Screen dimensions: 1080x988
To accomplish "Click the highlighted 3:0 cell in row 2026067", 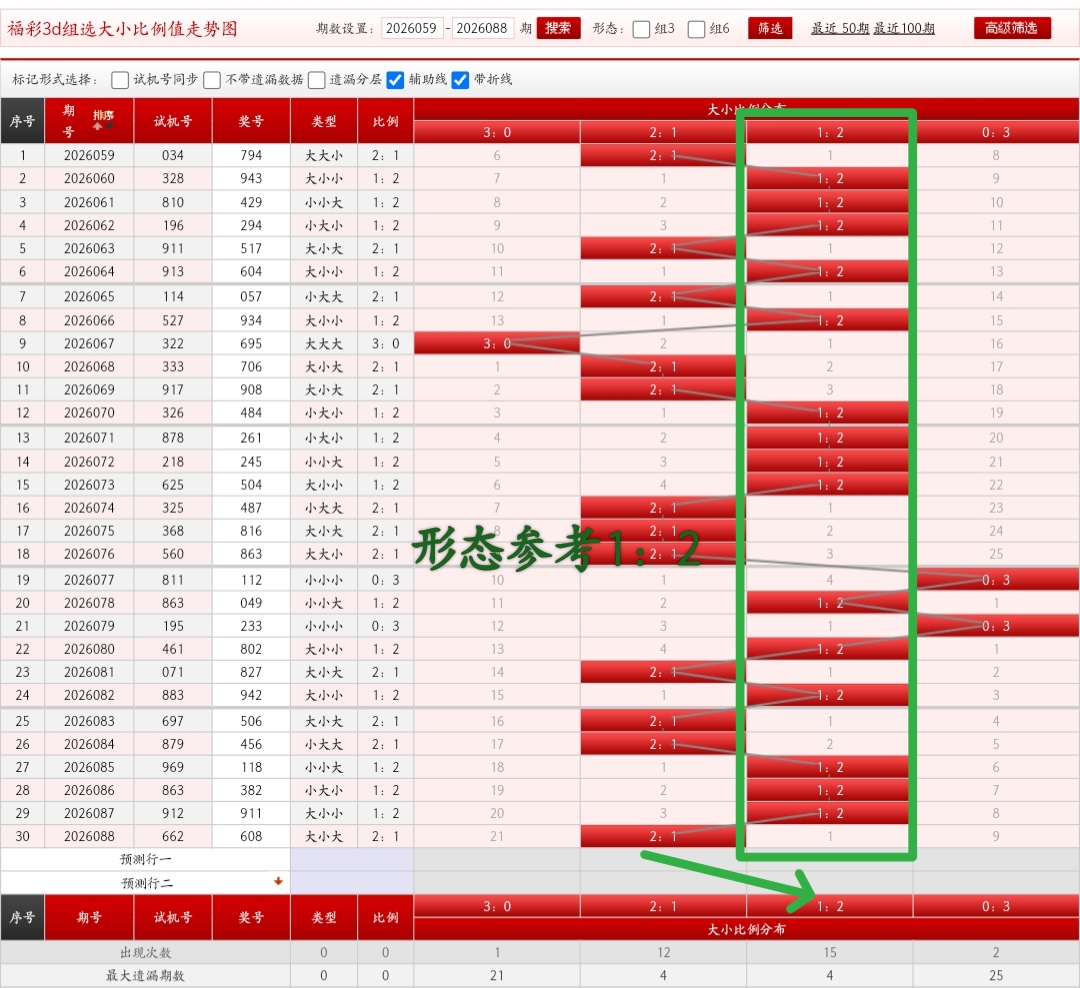I will click(x=497, y=343).
